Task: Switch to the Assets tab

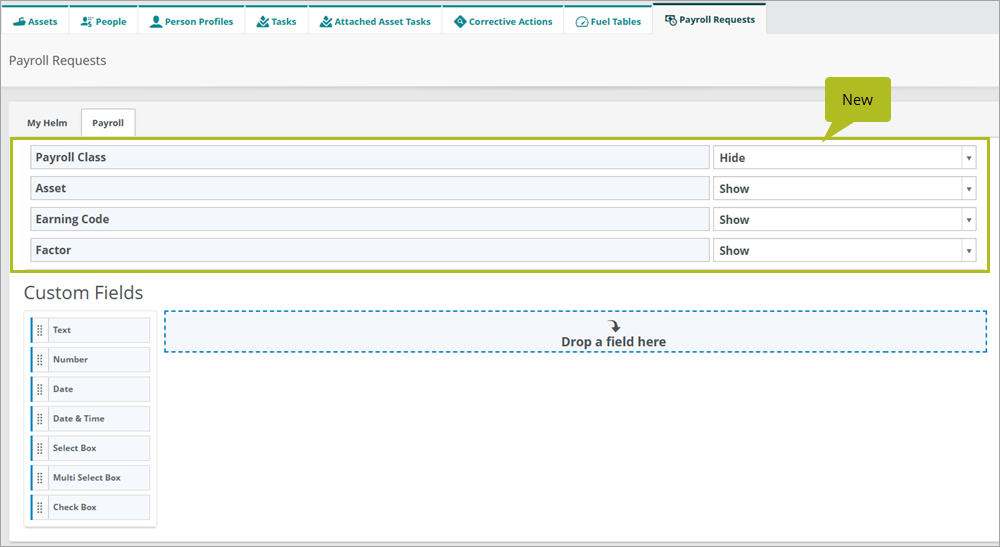Action: [35, 21]
